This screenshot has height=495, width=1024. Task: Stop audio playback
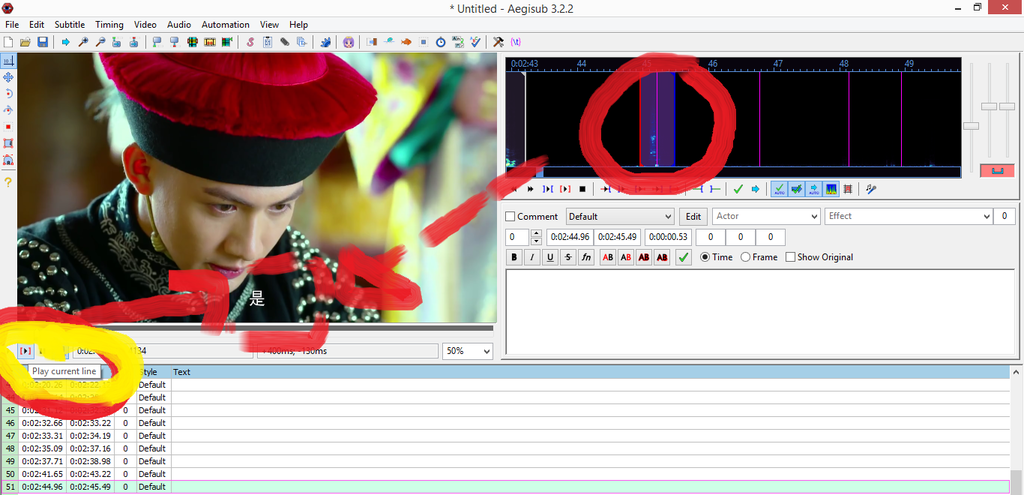click(583, 189)
